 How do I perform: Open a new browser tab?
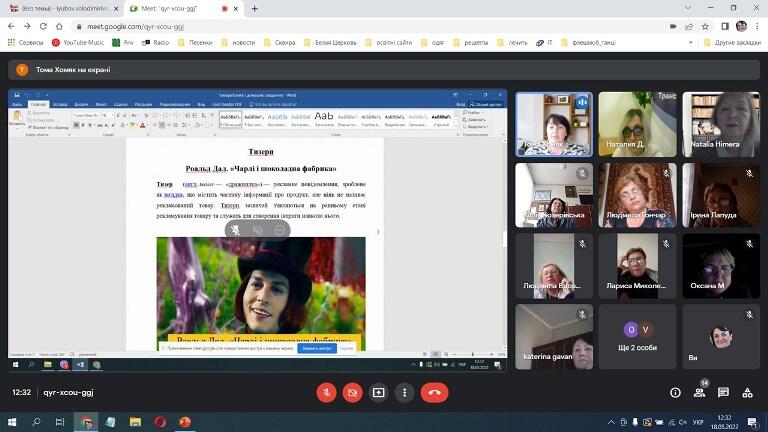click(254, 9)
